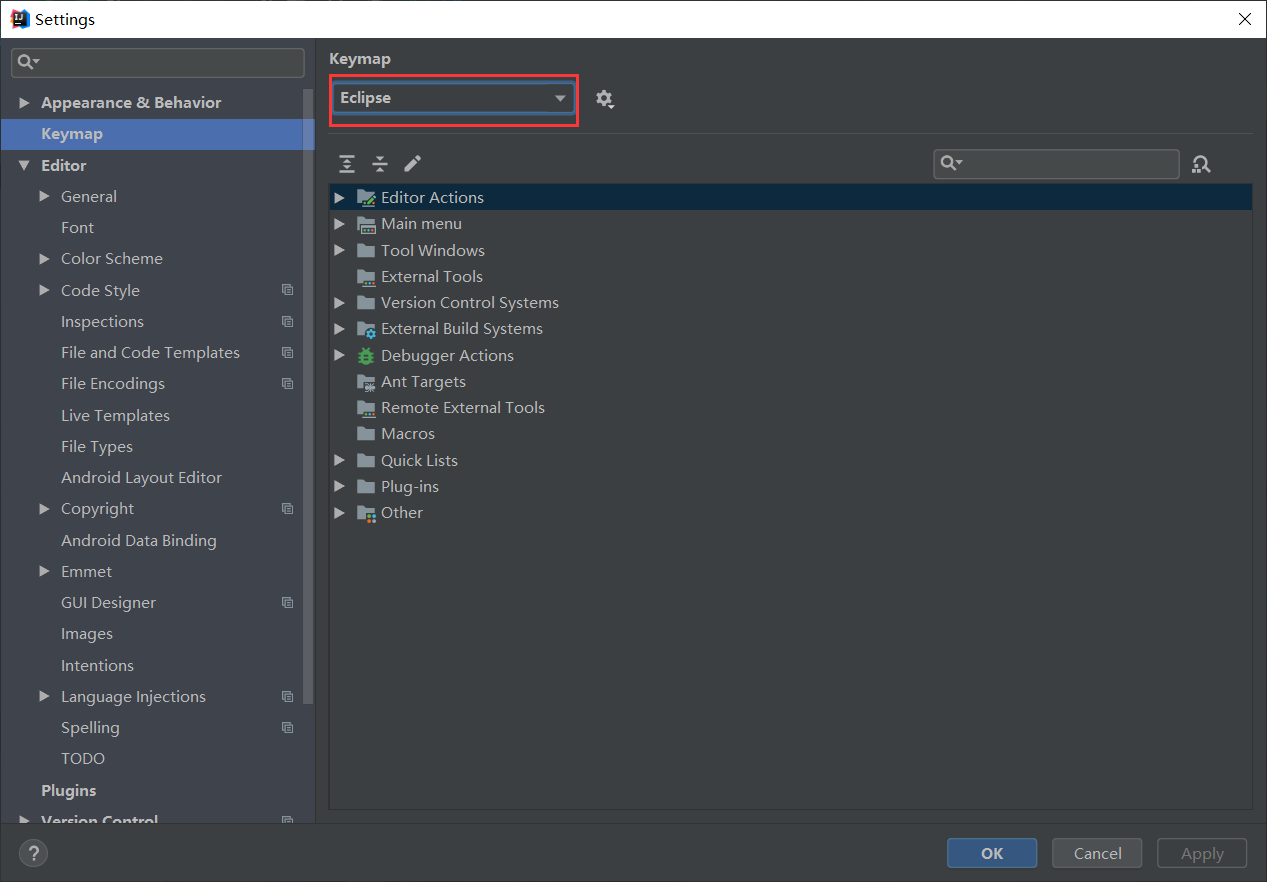Open the File Types settings page
1267x882 pixels.
(97, 447)
